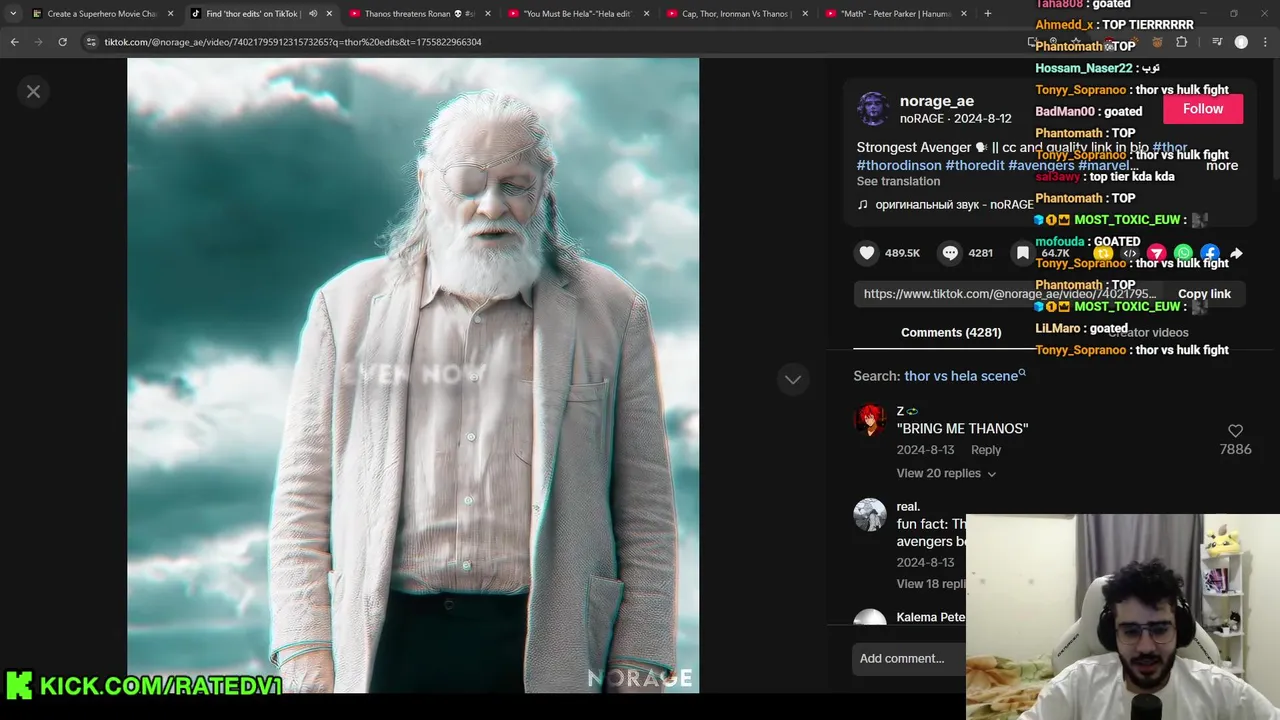Switch to Create a Superhero Movie tab
Image resolution: width=1280 pixels, height=720 pixels.
click(x=101, y=14)
